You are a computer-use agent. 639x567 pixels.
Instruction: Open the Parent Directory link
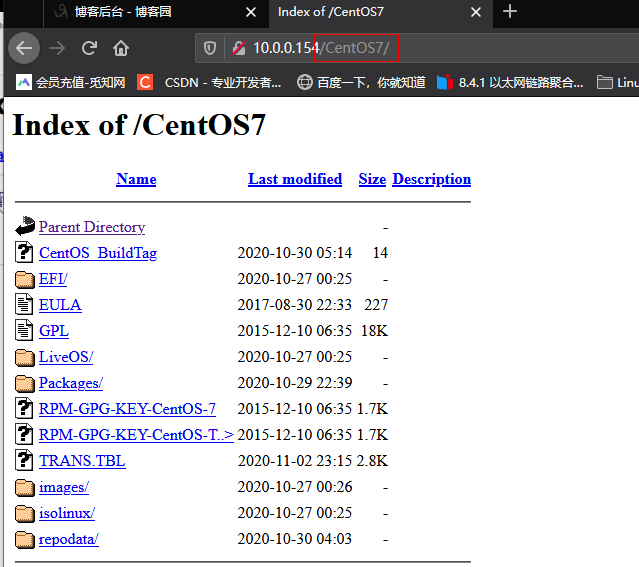tap(92, 227)
